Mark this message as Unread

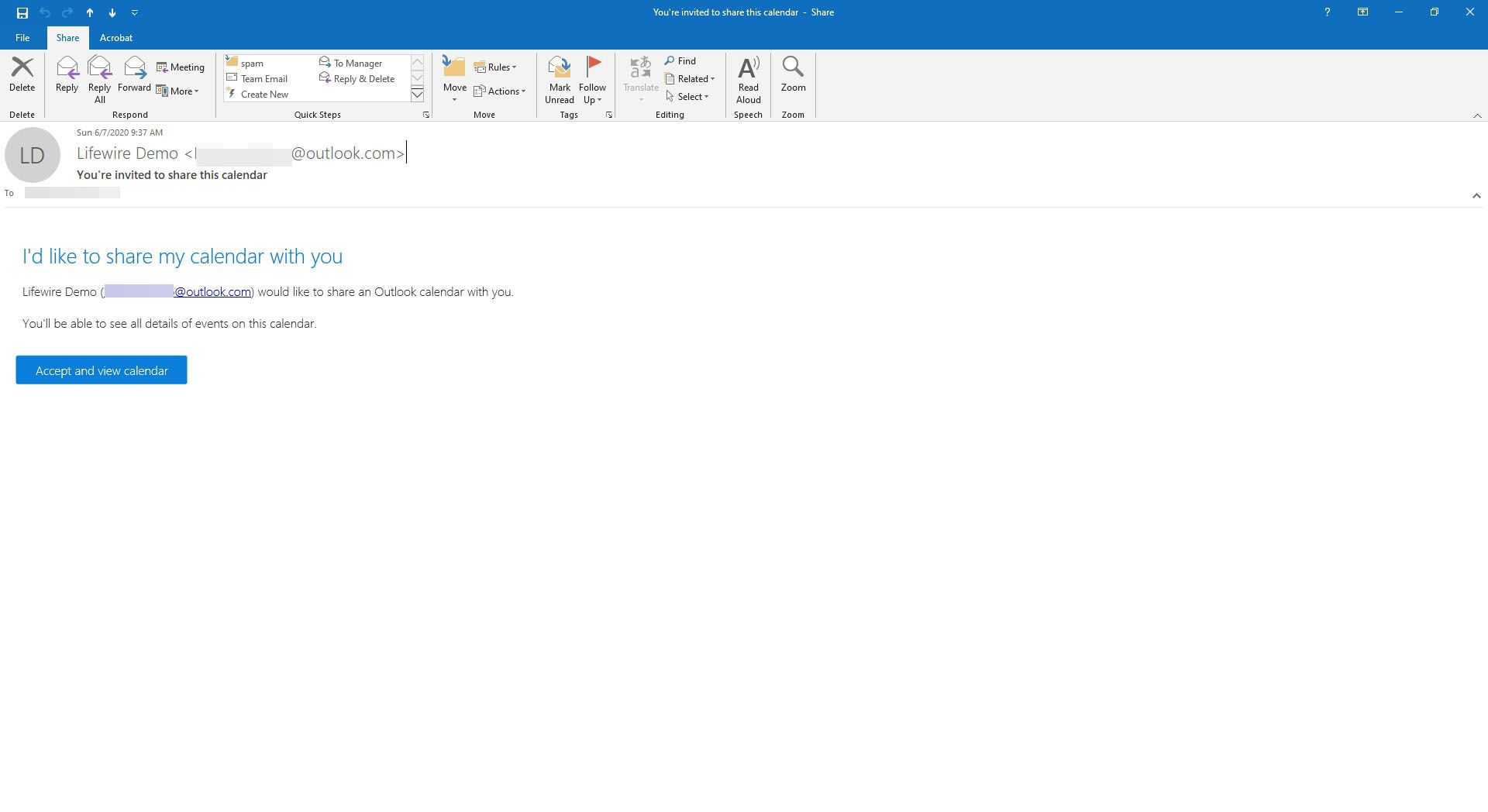[x=560, y=80]
